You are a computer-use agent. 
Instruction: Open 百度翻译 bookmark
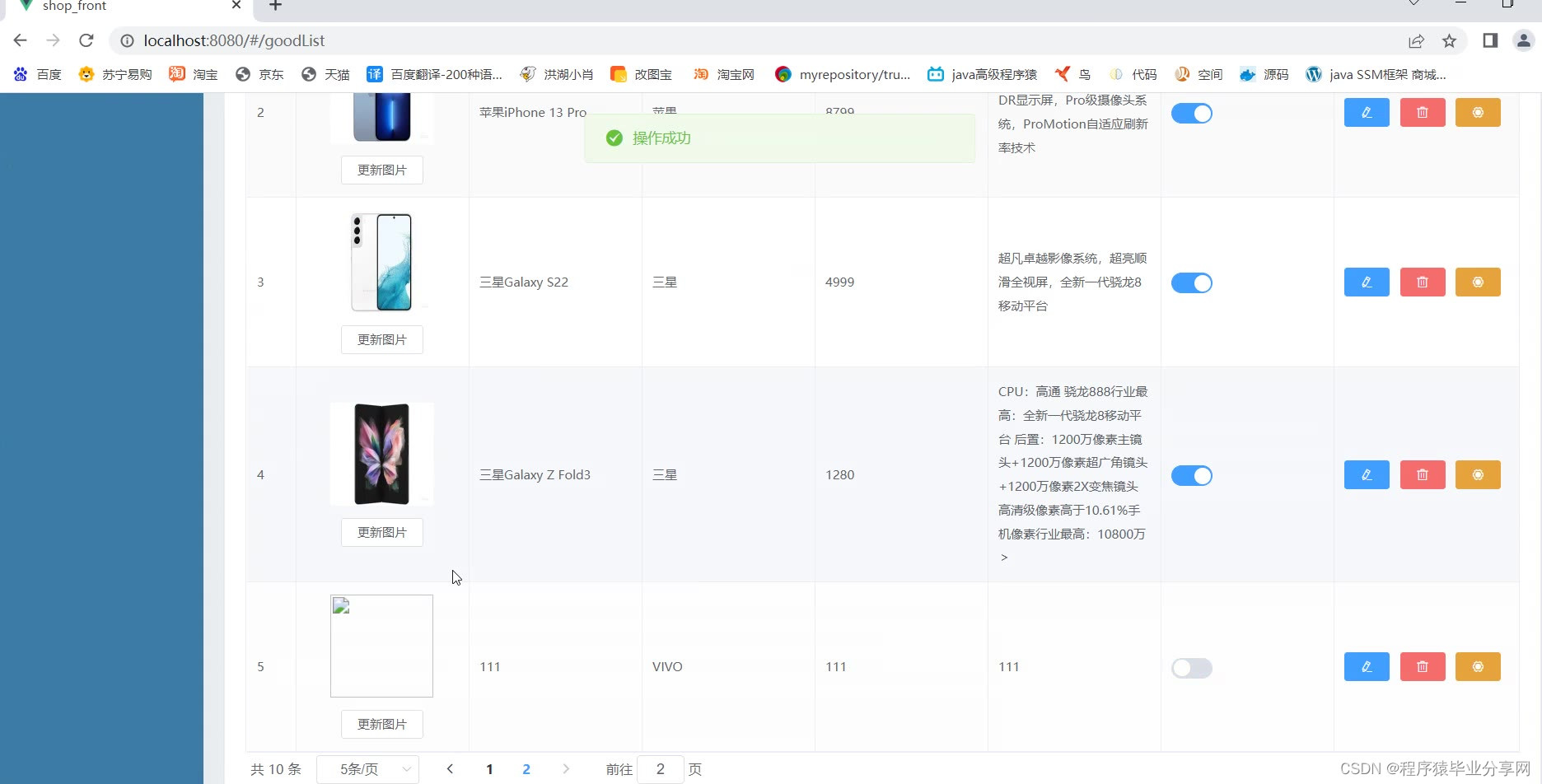coord(435,74)
